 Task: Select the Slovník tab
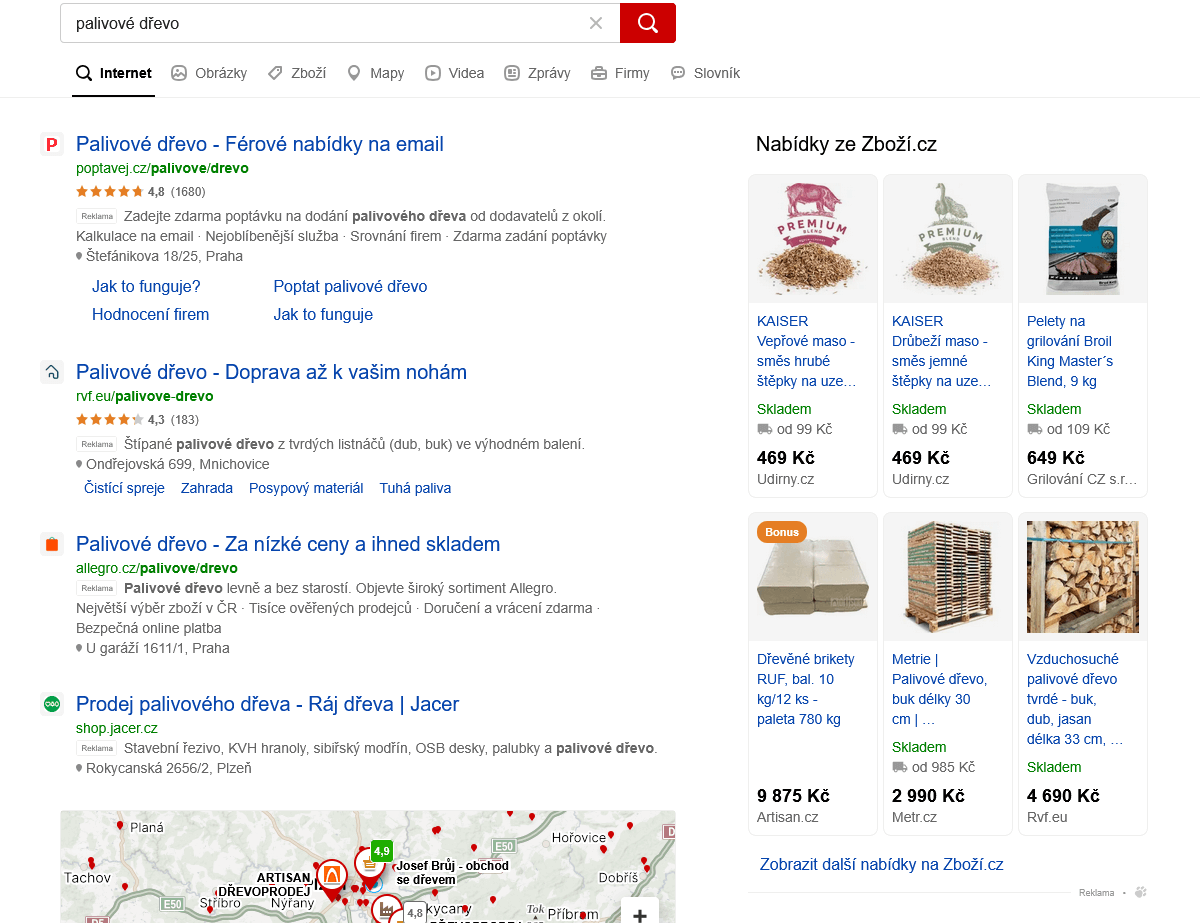click(705, 73)
